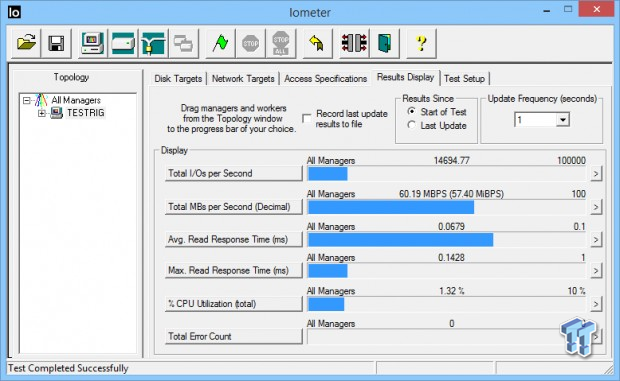Image resolution: width=620 pixels, height=381 pixels.
Task: Click the 1.32 % CPU value
Action: click(452, 291)
